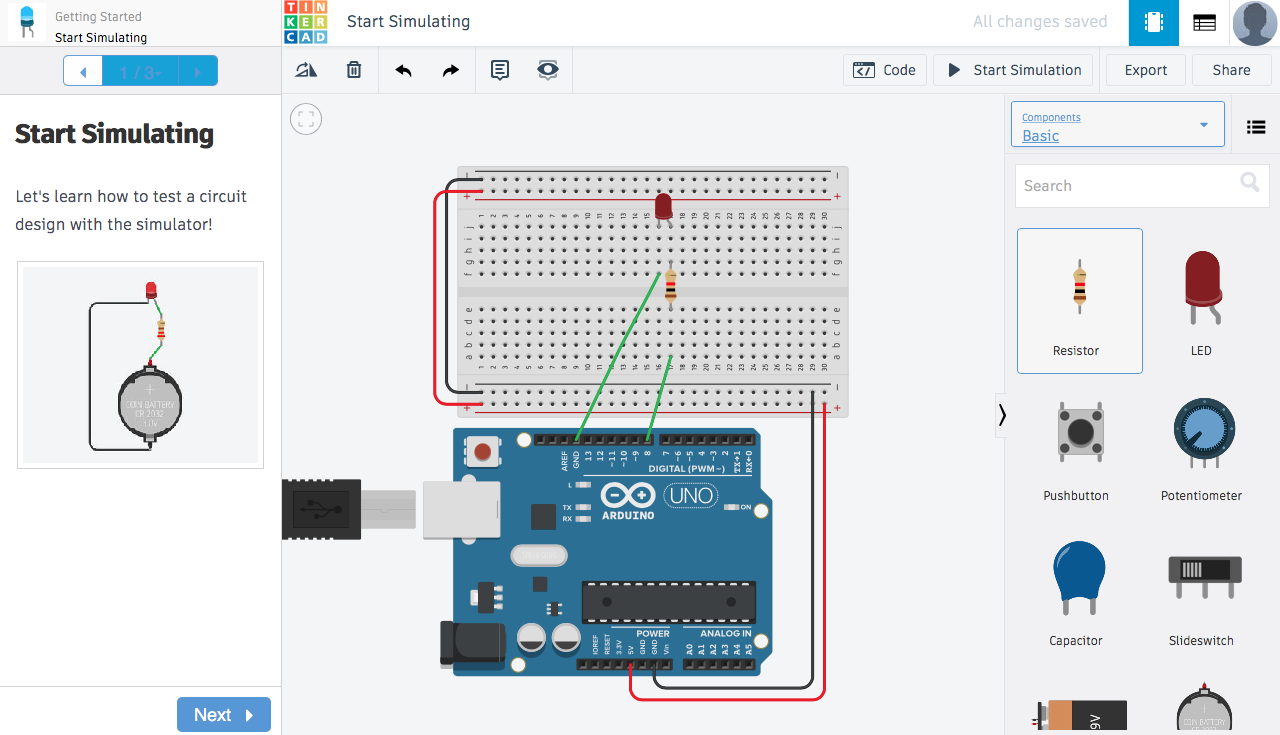
Task: Select the coin cell battery component
Action: coord(1204,708)
